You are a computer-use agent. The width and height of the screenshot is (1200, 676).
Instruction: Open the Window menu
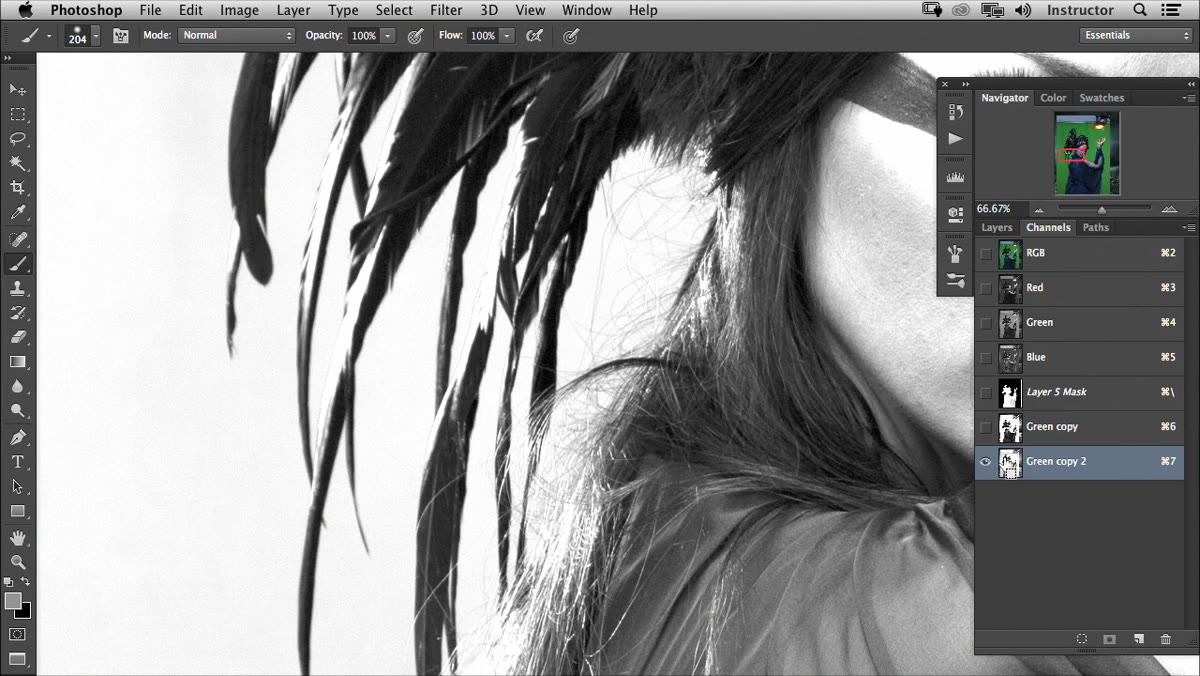(587, 10)
